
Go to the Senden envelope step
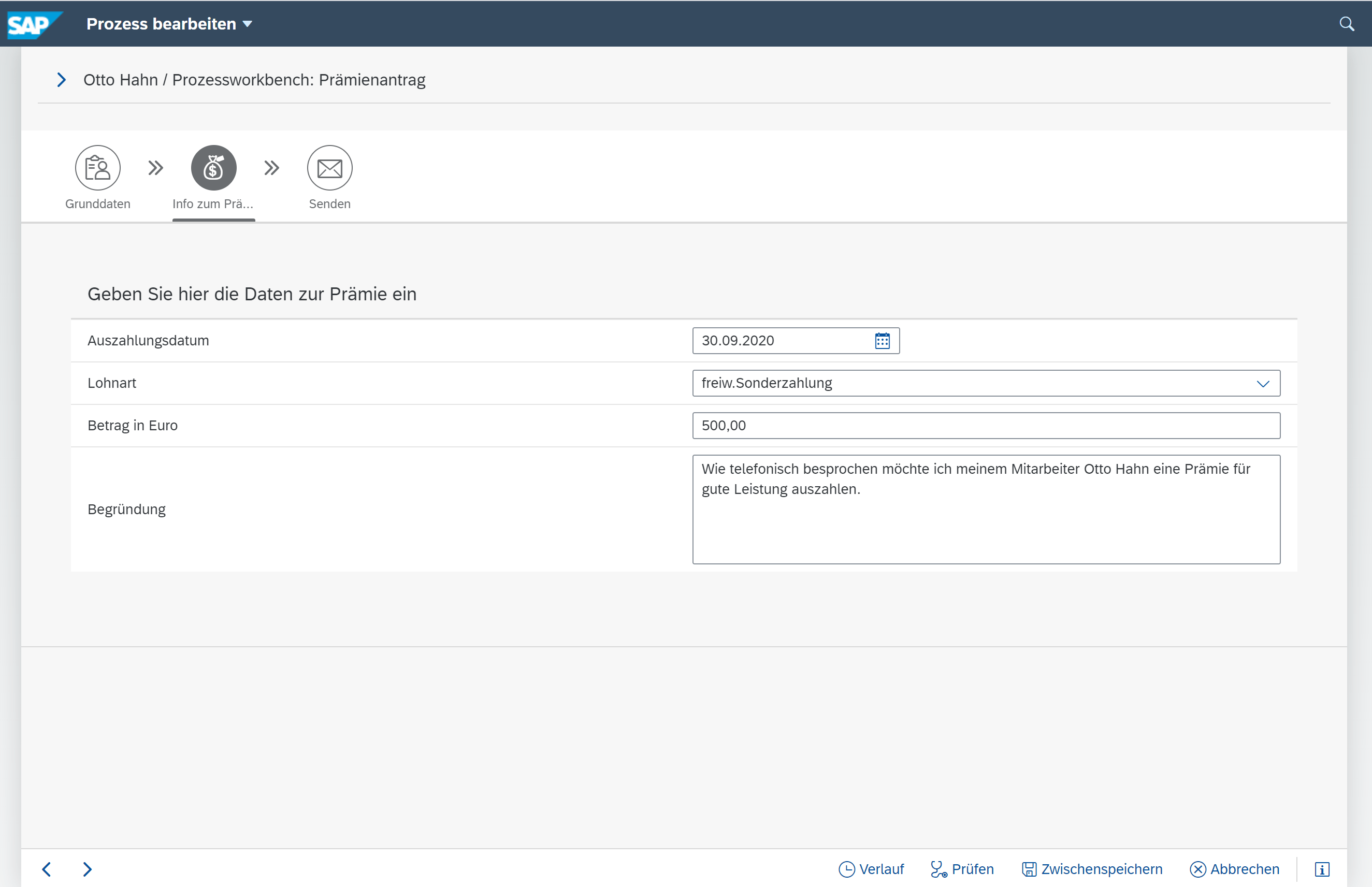(329, 168)
